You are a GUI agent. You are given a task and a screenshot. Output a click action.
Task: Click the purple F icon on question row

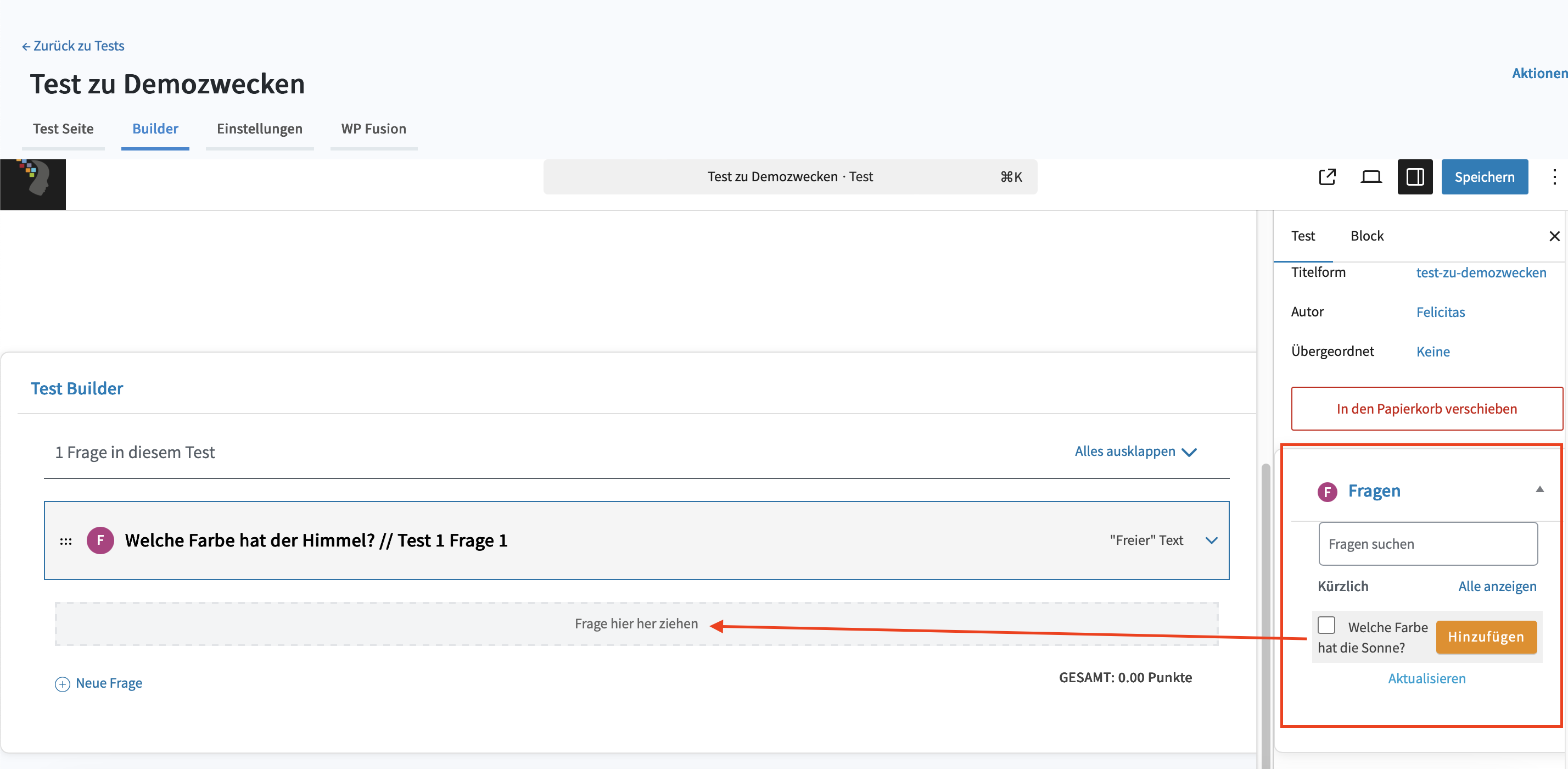coord(100,540)
